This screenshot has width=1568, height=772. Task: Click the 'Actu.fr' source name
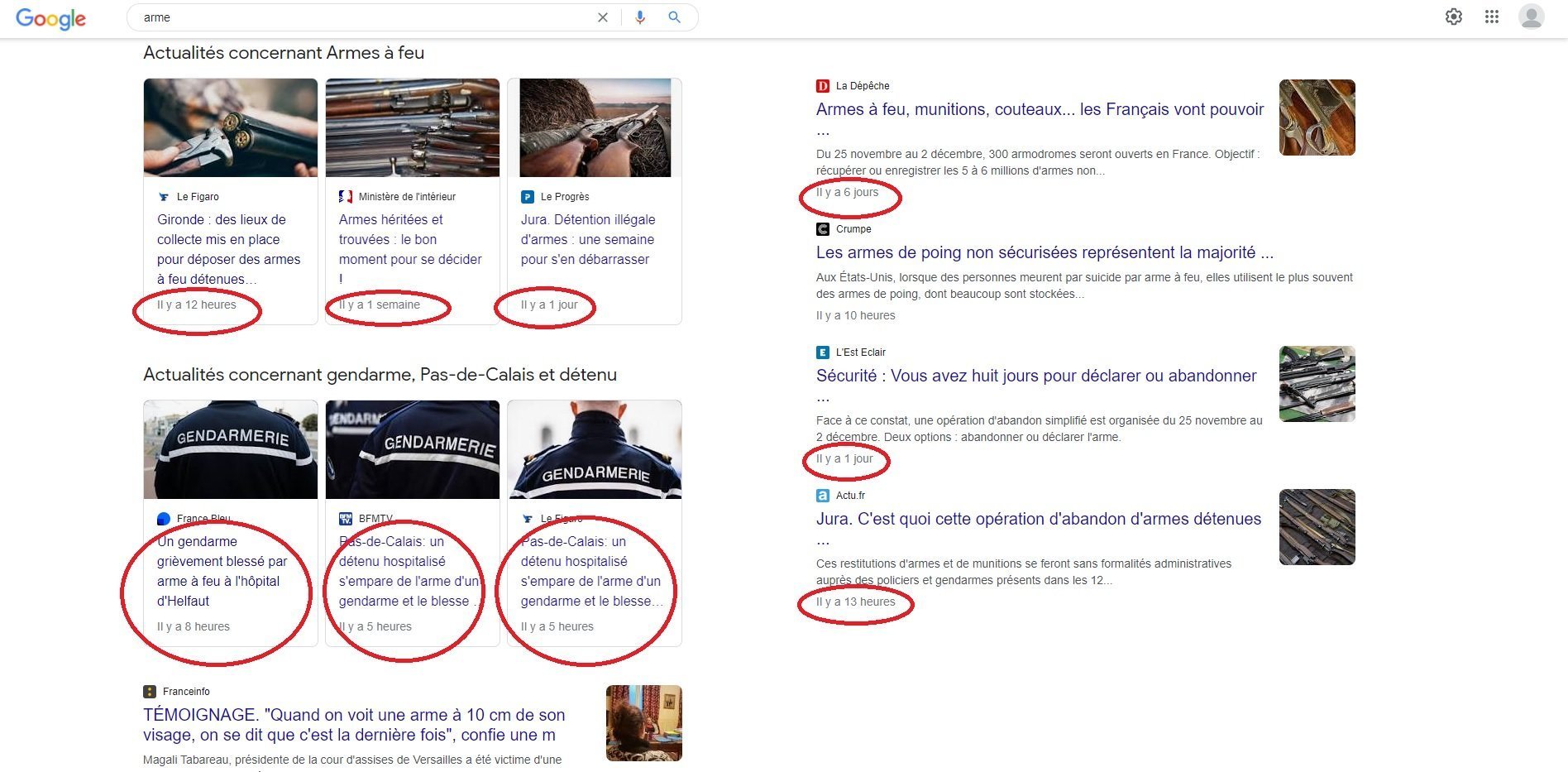(850, 496)
